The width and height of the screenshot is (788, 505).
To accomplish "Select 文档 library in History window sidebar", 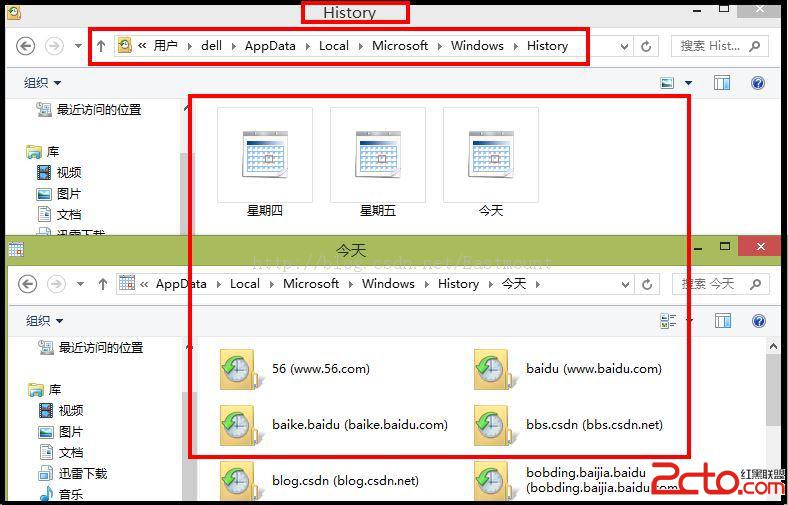I will coord(59,215).
